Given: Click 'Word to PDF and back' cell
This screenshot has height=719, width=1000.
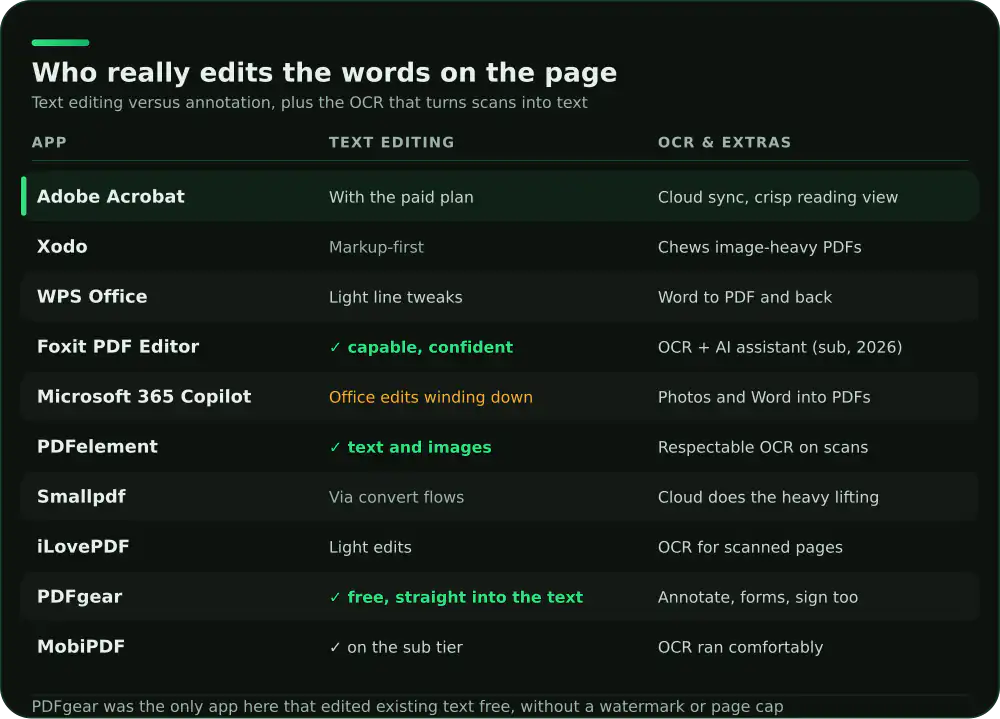Looking at the screenshot, I should click(x=745, y=297).
